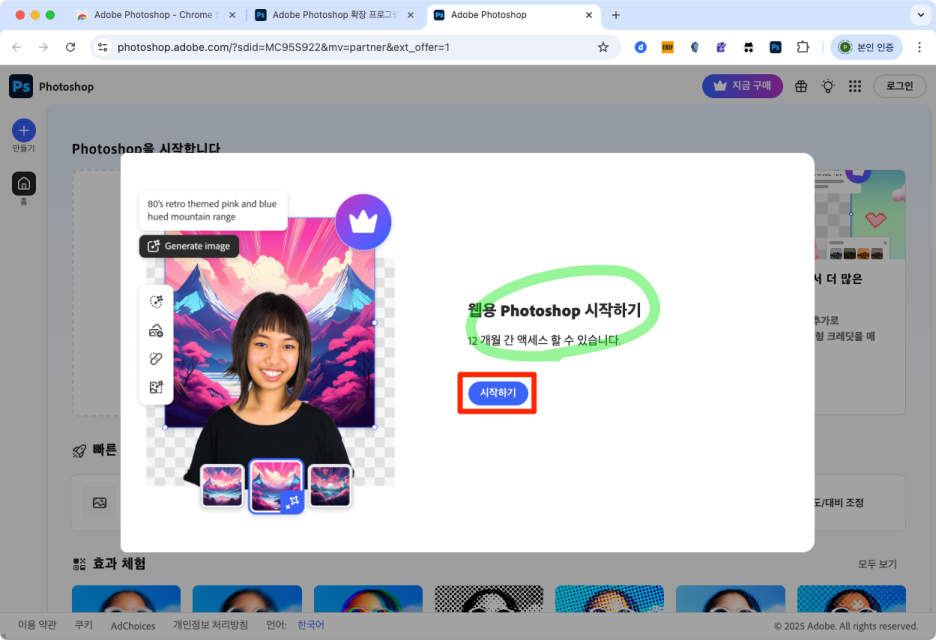Select the home 홈 sidebar icon
The height and width of the screenshot is (640, 936).
tap(24, 183)
